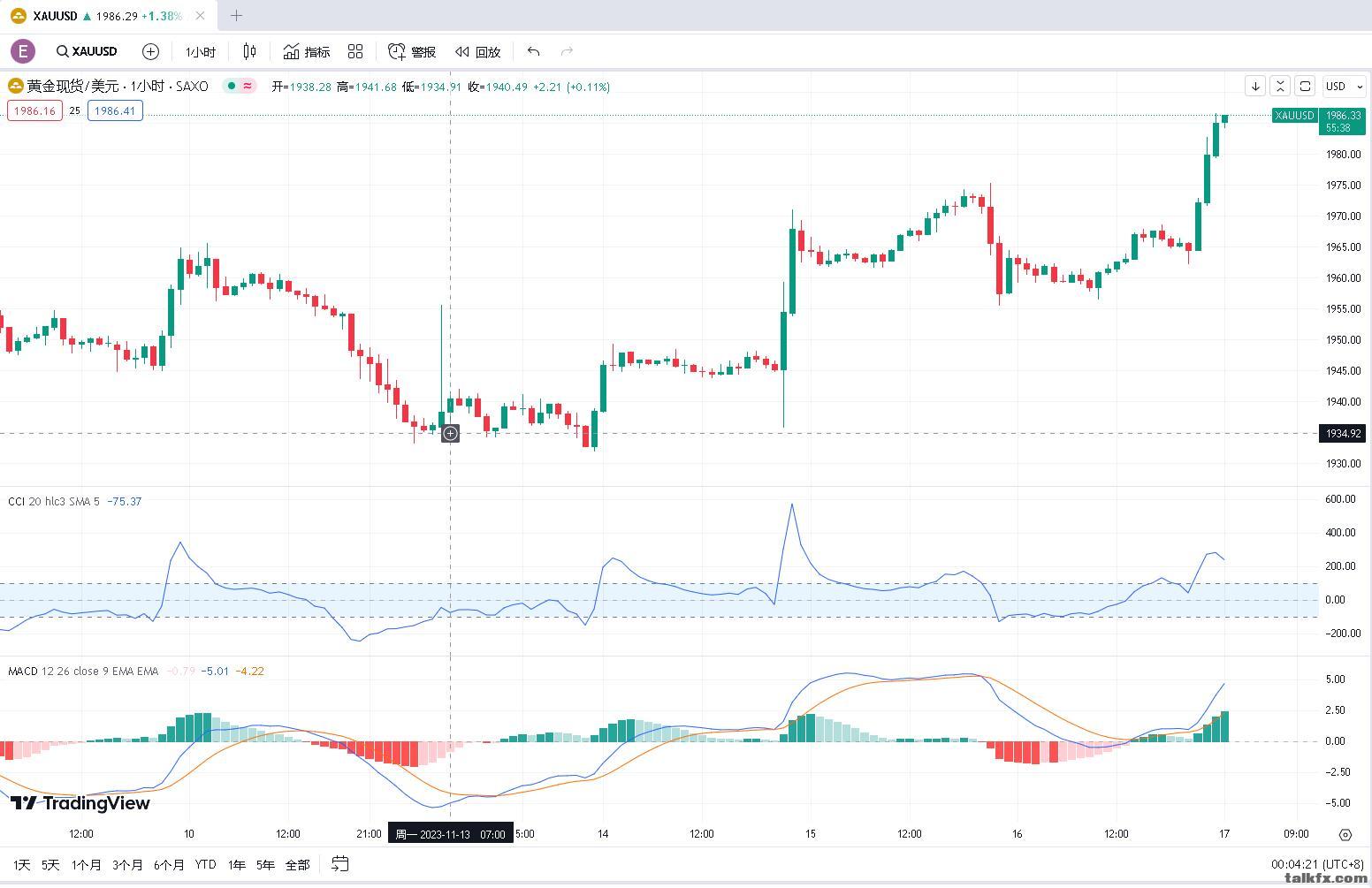
Task: Start 回放 bar replay mode
Action: pyautogui.click(x=478, y=52)
